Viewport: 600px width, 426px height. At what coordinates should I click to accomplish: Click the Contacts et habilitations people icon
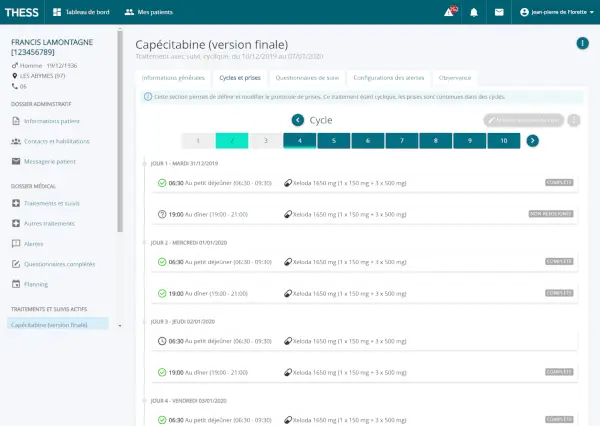pyautogui.click(x=16, y=141)
